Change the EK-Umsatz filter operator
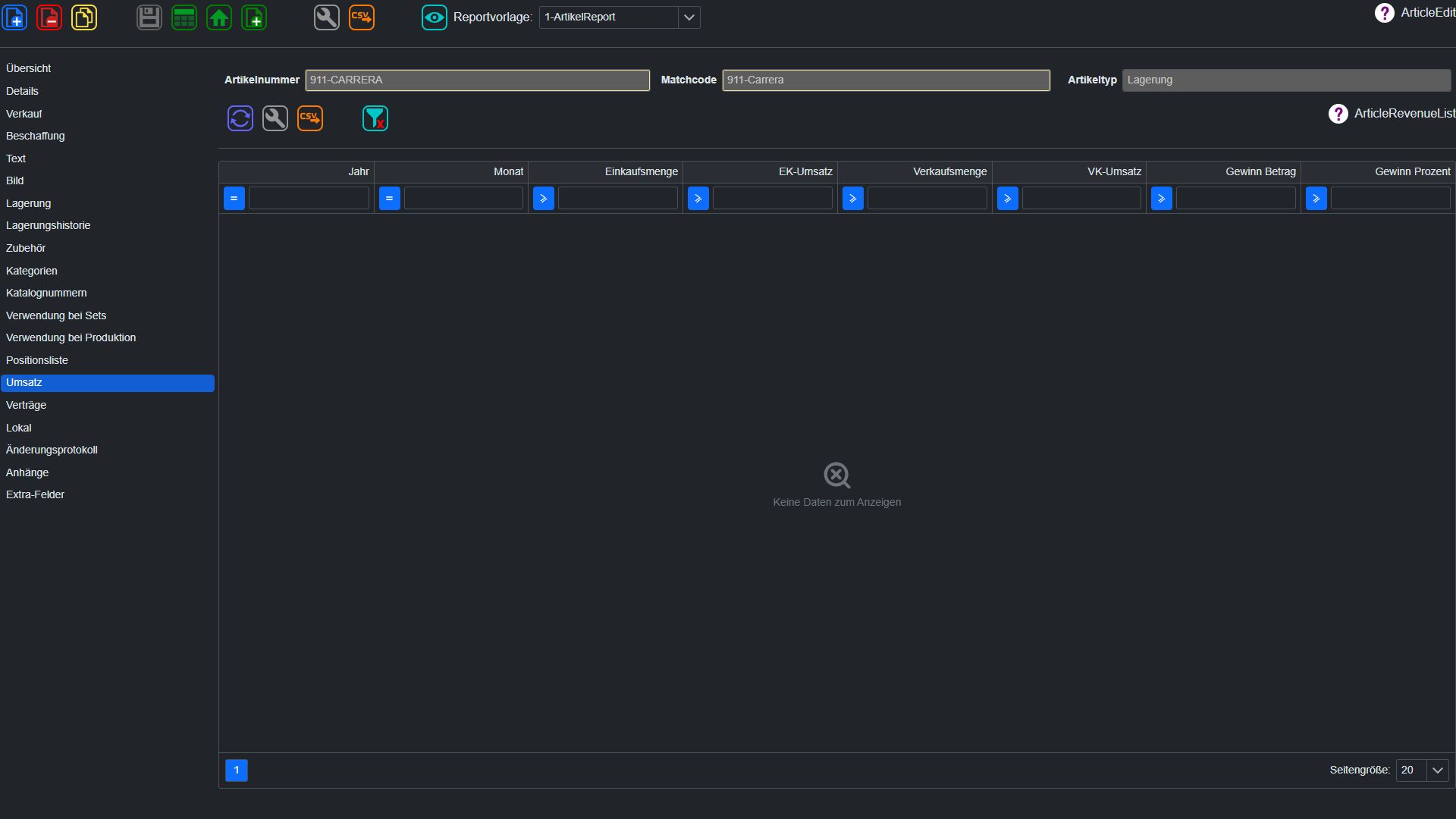The image size is (1456, 819). (698, 199)
